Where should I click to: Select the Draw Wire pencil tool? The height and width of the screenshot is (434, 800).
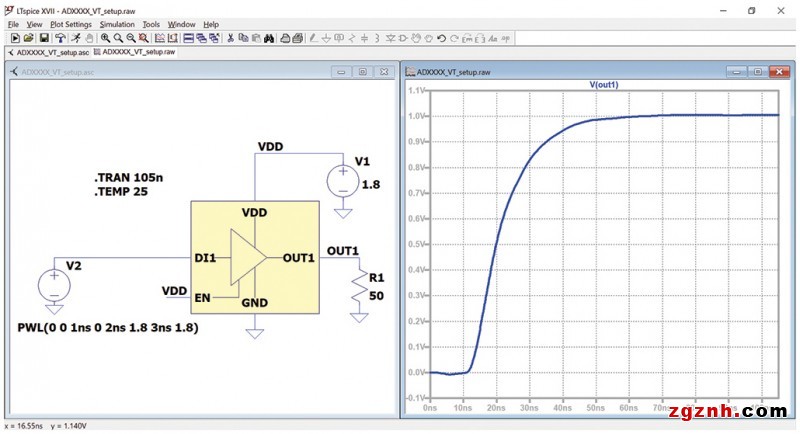(314, 38)
